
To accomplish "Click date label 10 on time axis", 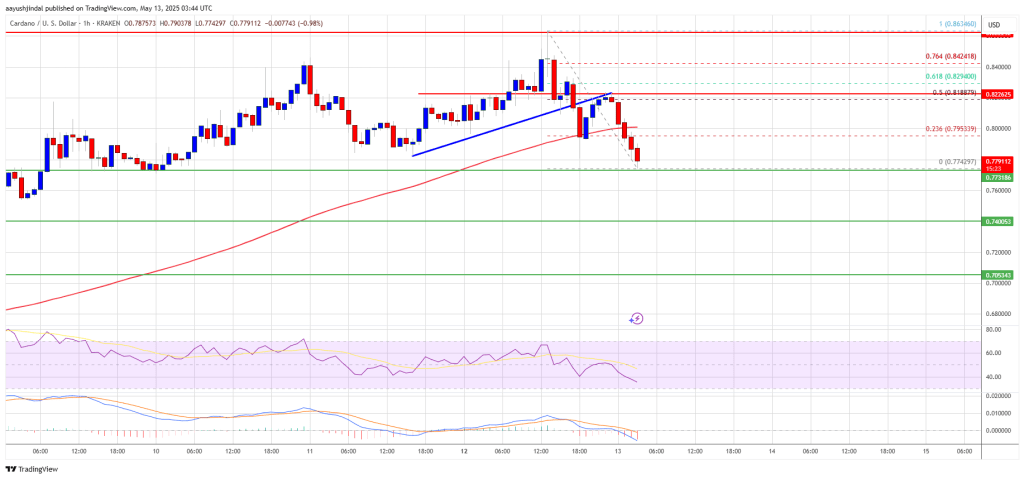I will [x=155, y=451].
